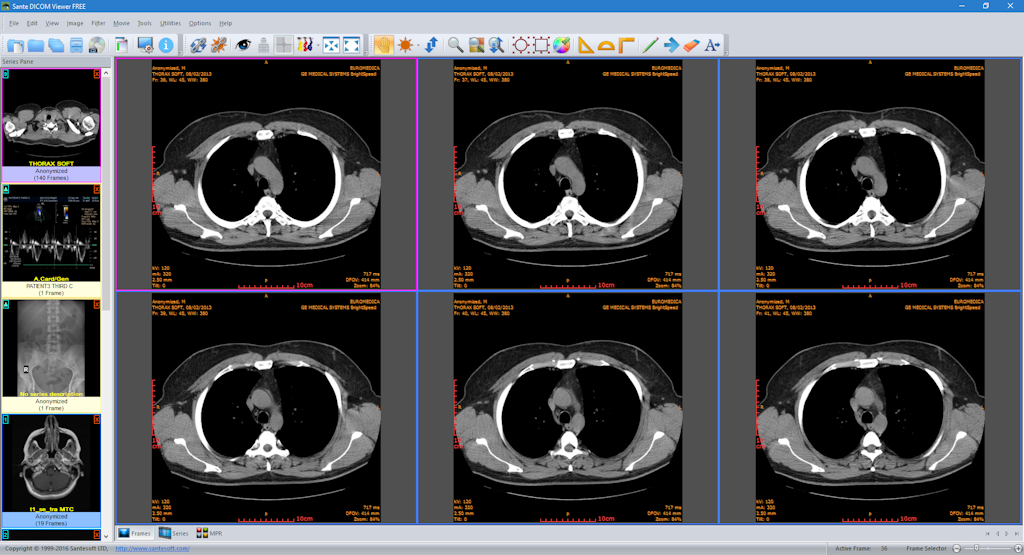Image resolution: width=1024 pixels, height=555 pixels.
Task: Switch to the Series tab
Action: coord(174,533)
